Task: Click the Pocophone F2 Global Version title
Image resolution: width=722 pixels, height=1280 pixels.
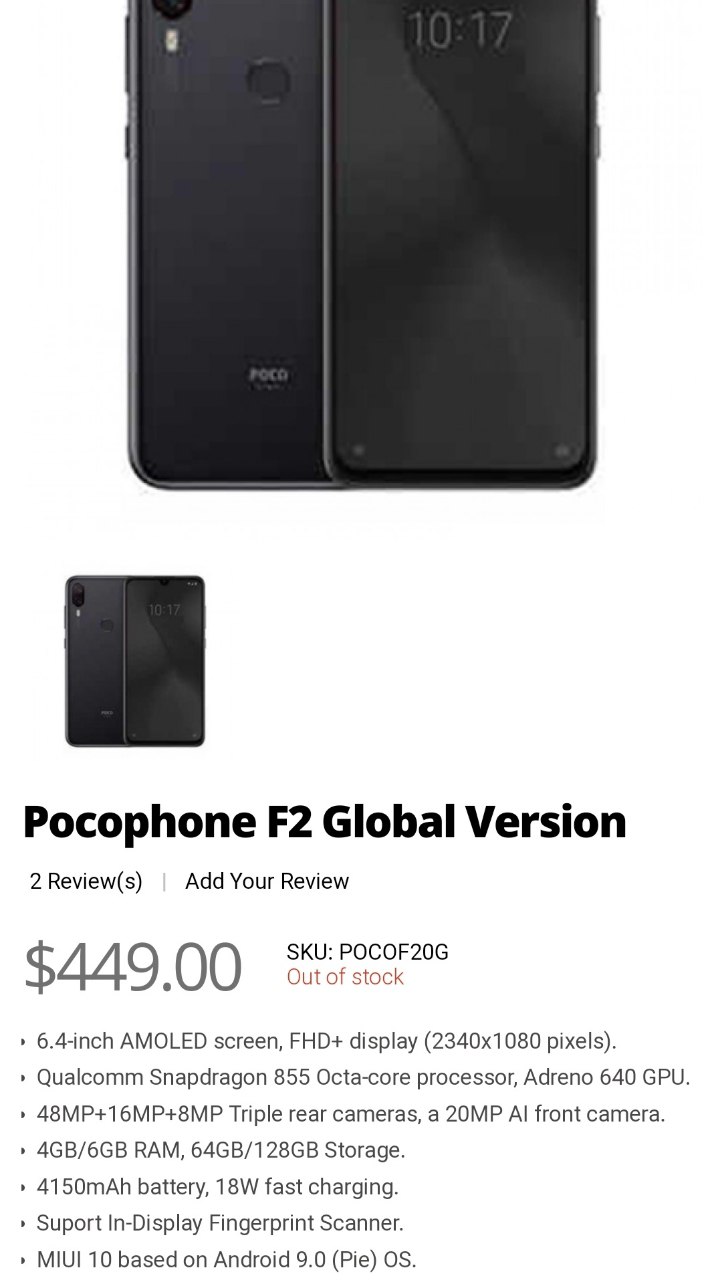Action: (x=325, y=822)
